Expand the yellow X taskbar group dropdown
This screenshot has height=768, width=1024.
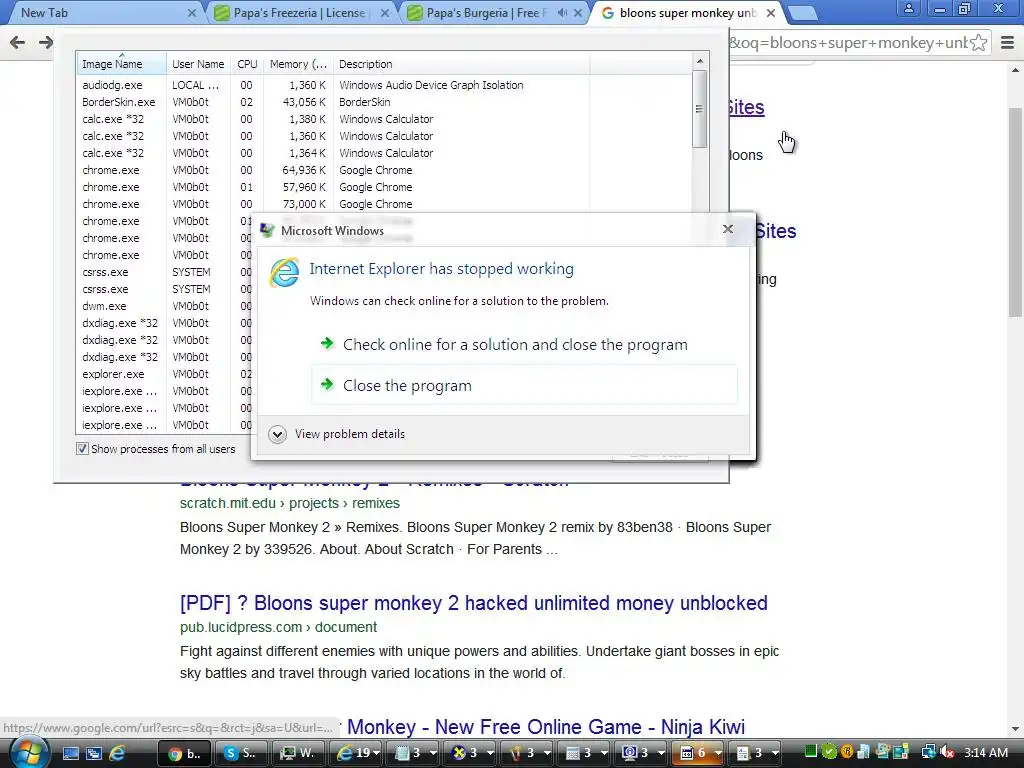490,754
